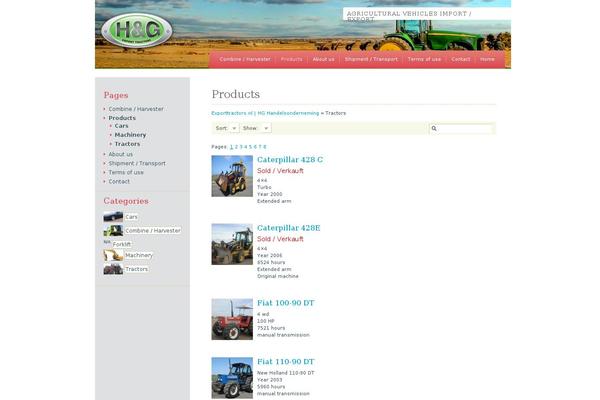Viewport: 600px width, 400px height.
Task: Select Contact in top navigation bar
Action: coord(461,59)
